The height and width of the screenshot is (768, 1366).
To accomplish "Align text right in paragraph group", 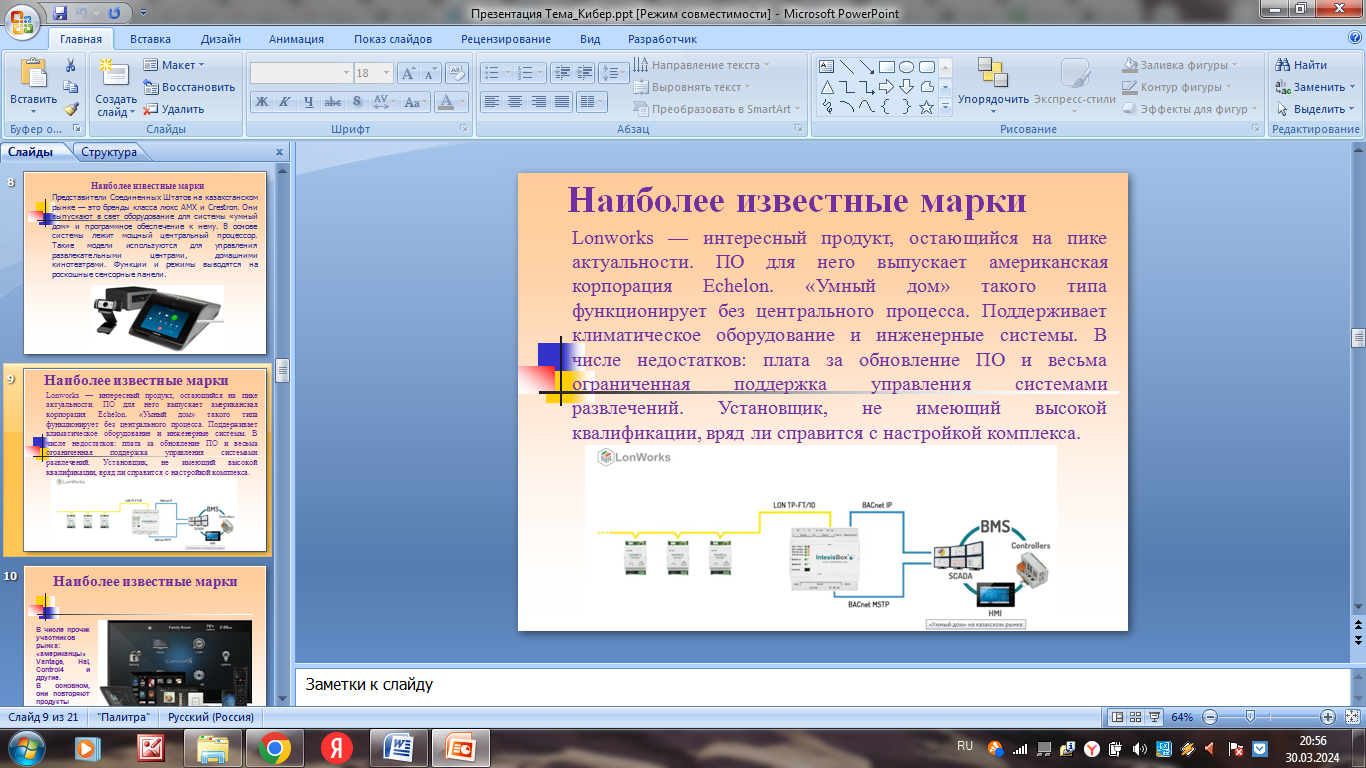I will [x=538, y=101].
